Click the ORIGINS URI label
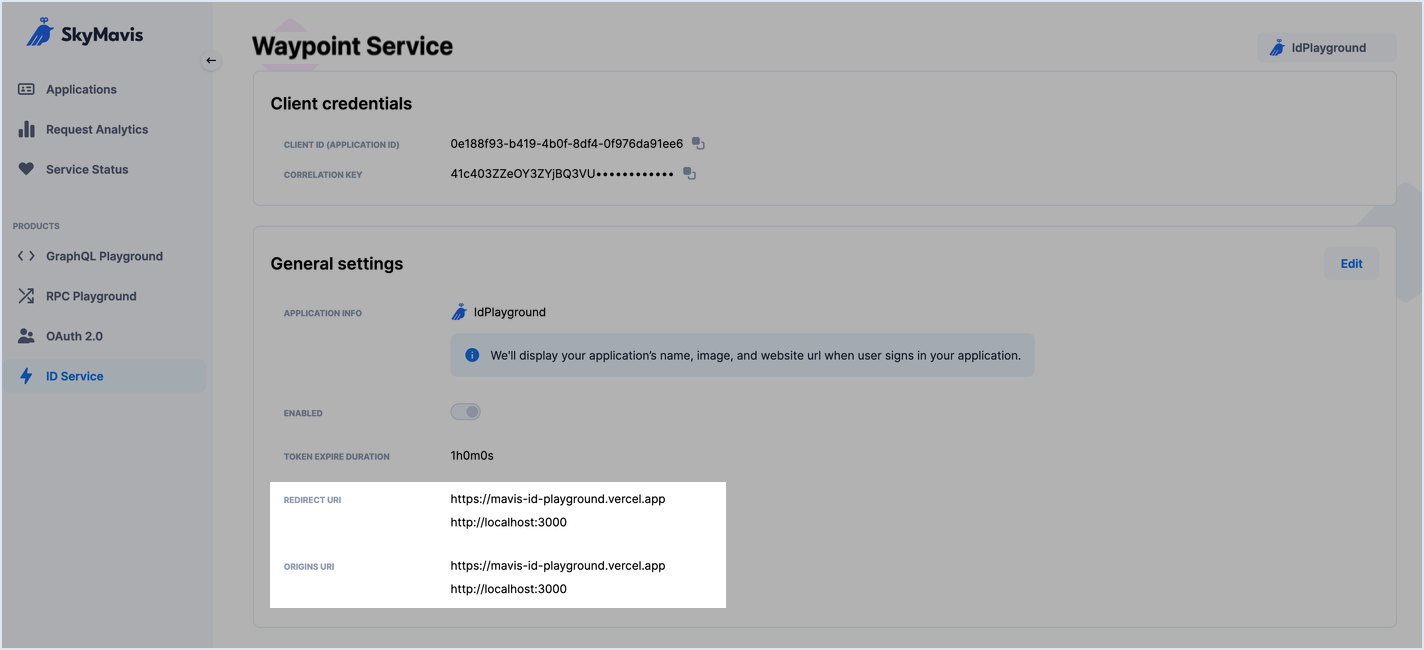1424x650 pixels. [309, 567]
